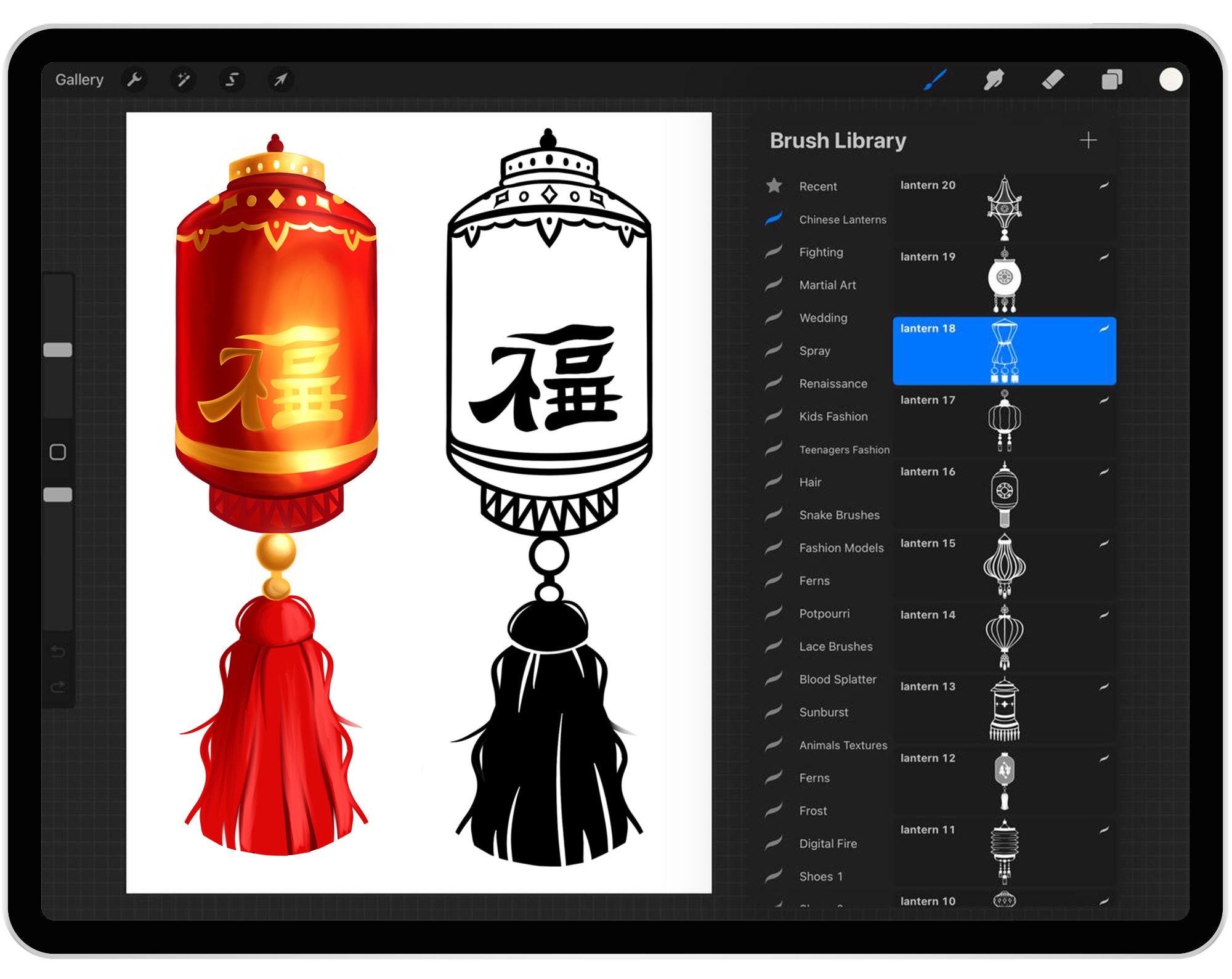Activate the Transform arrow tool
The image size is (1232, 979).
point(280,79)
